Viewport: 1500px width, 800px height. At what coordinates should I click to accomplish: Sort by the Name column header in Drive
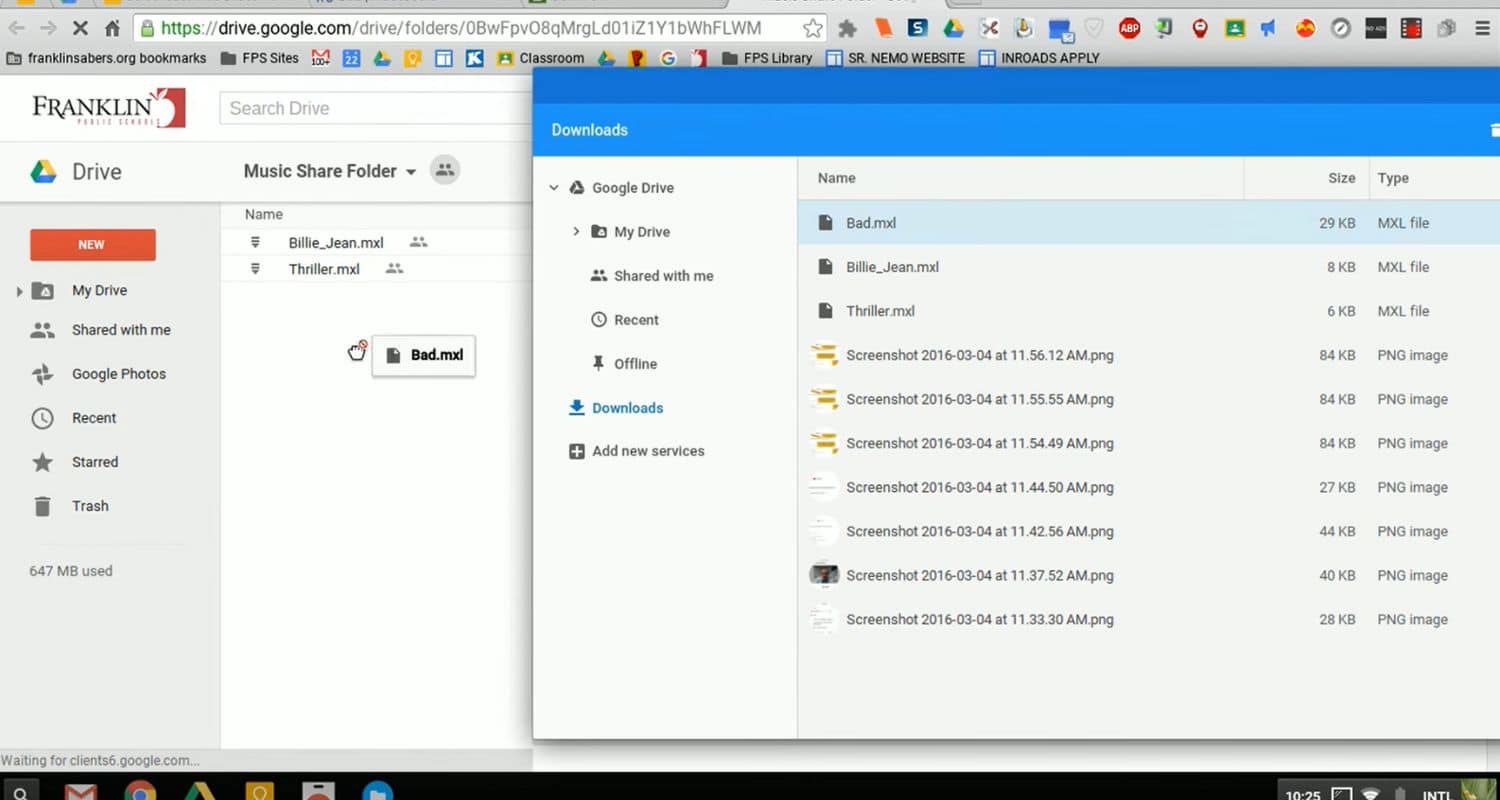264,214
